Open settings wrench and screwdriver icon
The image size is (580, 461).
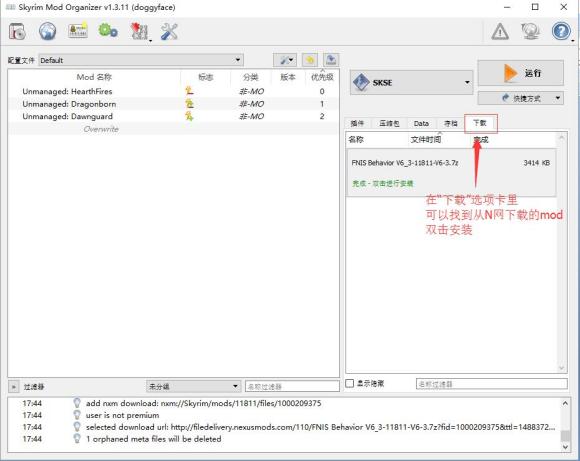click(x=169, y=31)
